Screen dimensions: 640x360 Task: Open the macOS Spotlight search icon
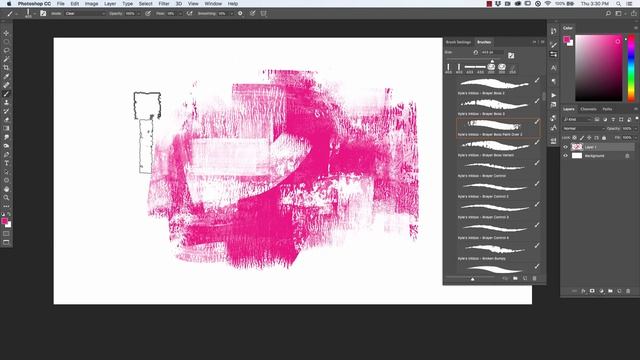pyautogui.click(x=619, y=4)
